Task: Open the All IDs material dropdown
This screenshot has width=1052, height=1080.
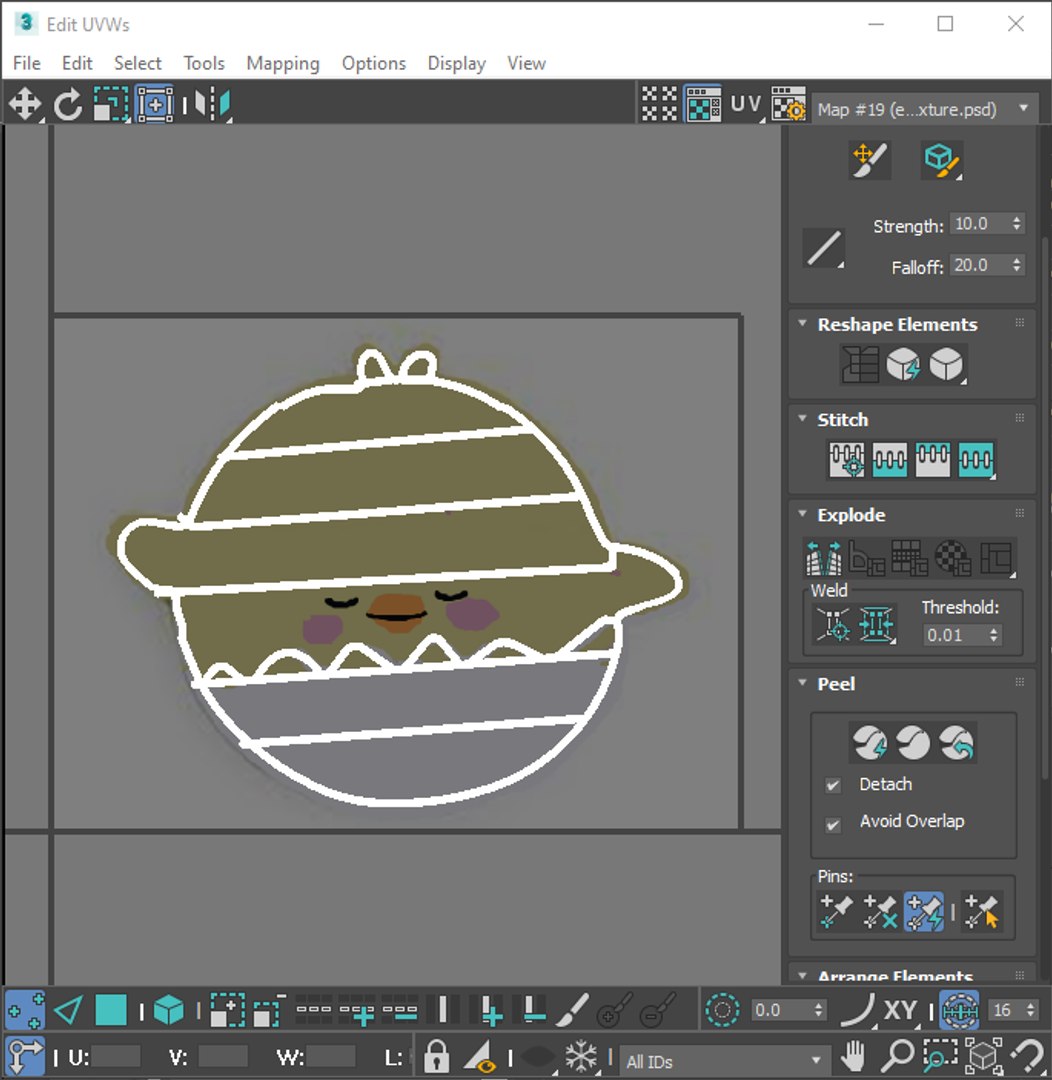Action: pyautogui.click(x=723, y=1061)
